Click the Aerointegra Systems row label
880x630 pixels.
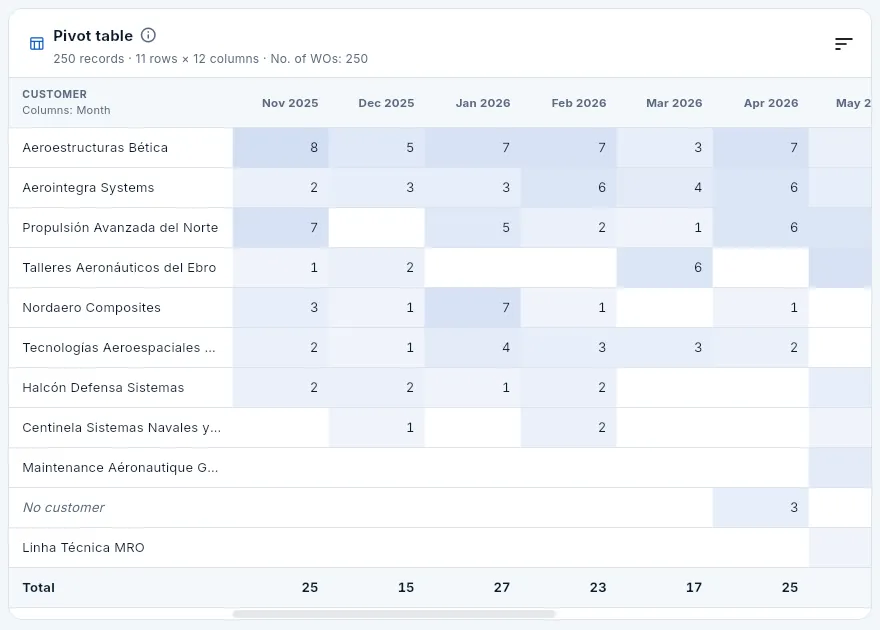pyautogui.click(x=88, y=187)
